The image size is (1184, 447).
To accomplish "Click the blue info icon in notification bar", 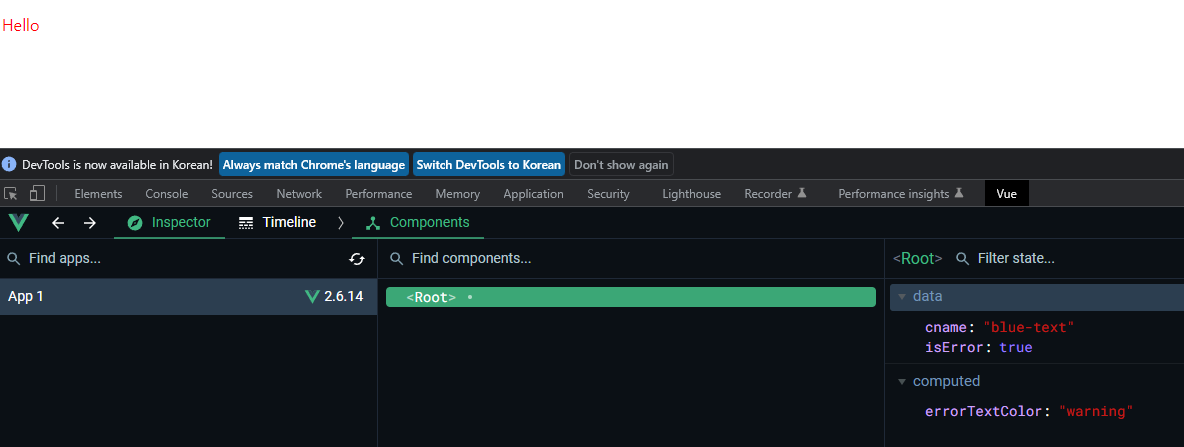I will point(9,164).
